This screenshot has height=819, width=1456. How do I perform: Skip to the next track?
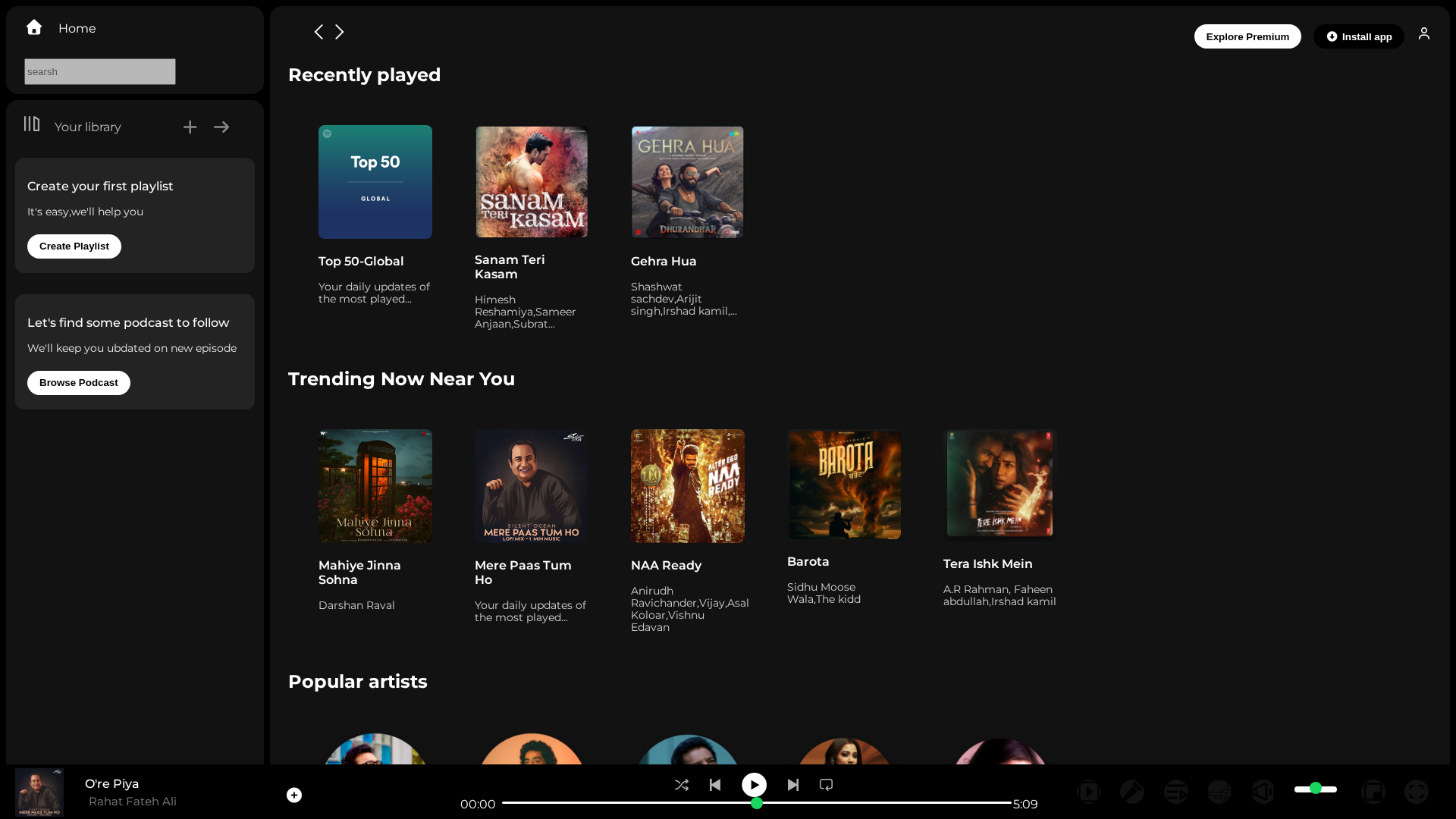point(793,785)
